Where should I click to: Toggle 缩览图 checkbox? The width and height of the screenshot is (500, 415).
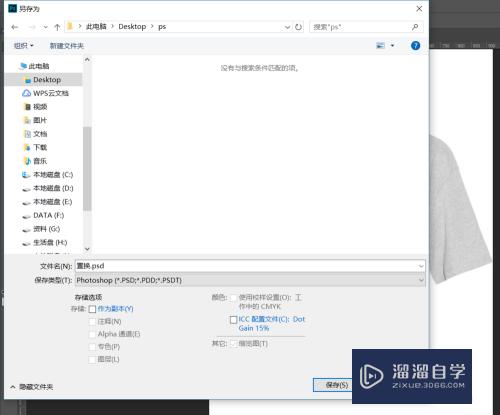click(233, 344)
